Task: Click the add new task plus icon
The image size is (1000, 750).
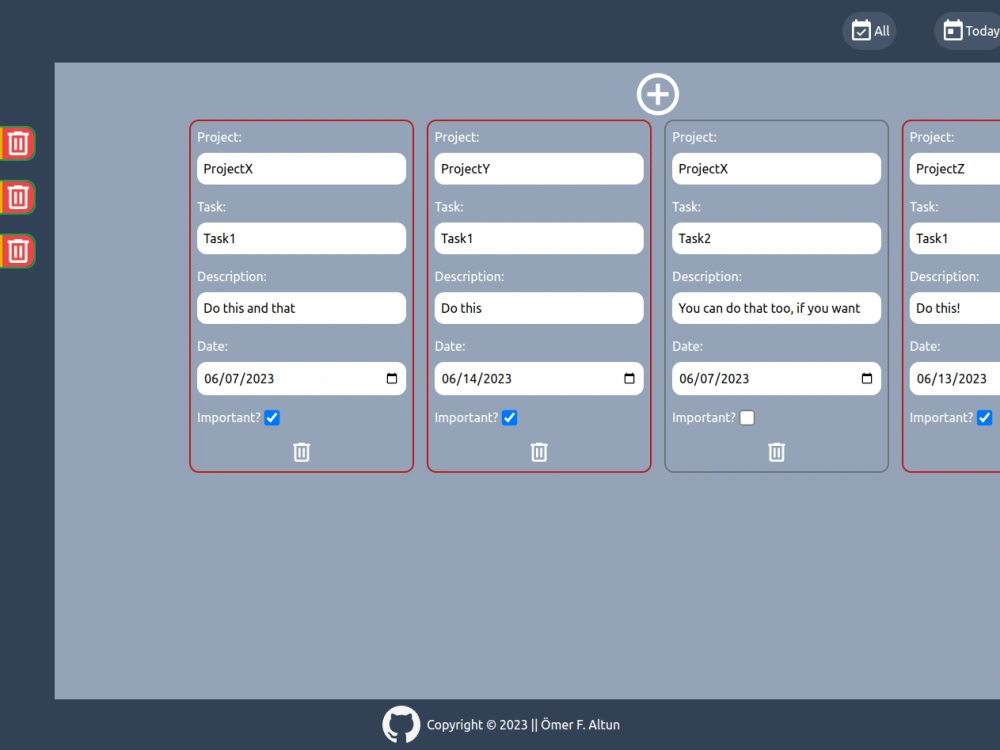Action: coord(658,94)
